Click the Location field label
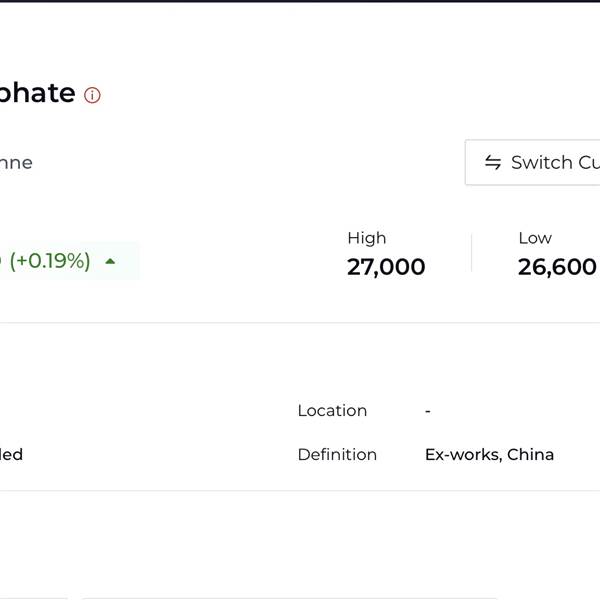This screenshot has height=600, width=600. tap(332, 411)
